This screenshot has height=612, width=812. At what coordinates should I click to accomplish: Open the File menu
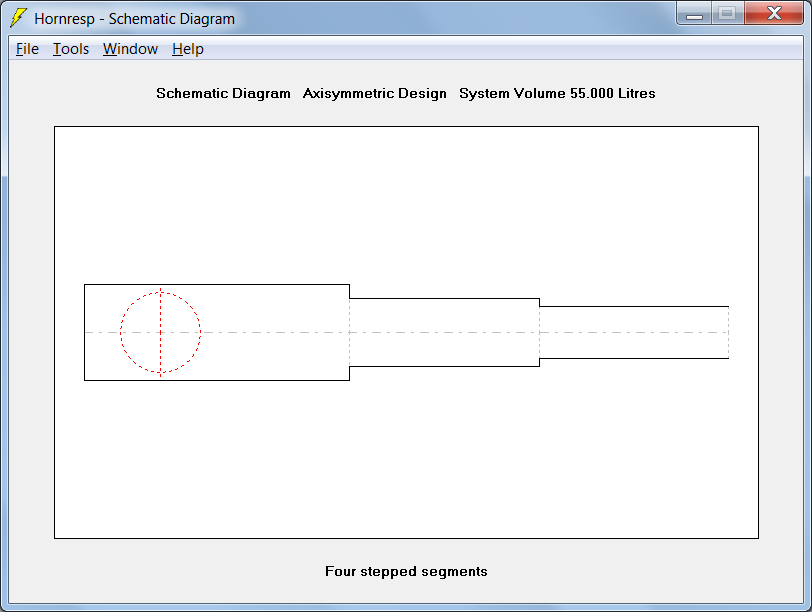click(27, 49)
